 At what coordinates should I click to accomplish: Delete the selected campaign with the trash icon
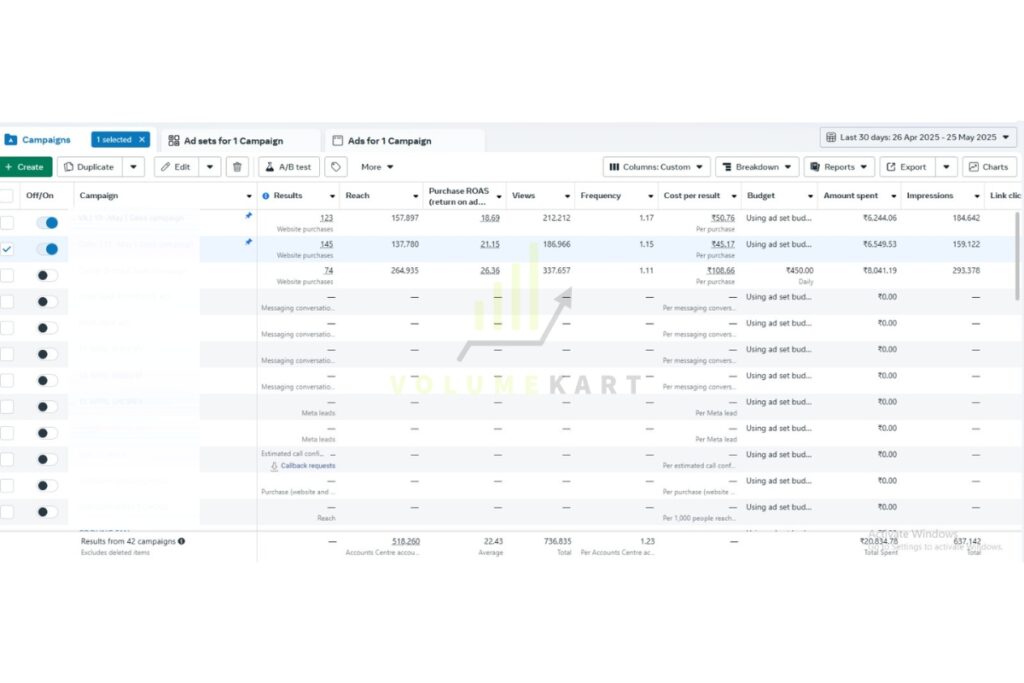[x=237, y=167]
